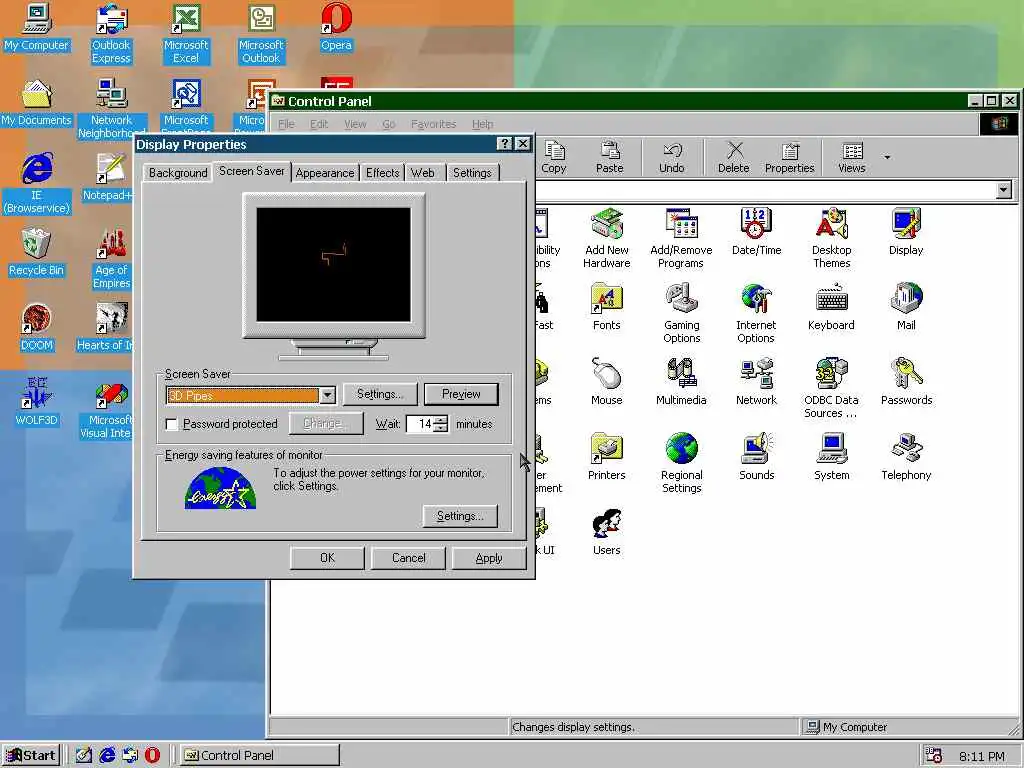The image size is (1024, 768).
Task: Select the My Computer desktop icon
Action: pyautogui.click(x=36, y=27)
